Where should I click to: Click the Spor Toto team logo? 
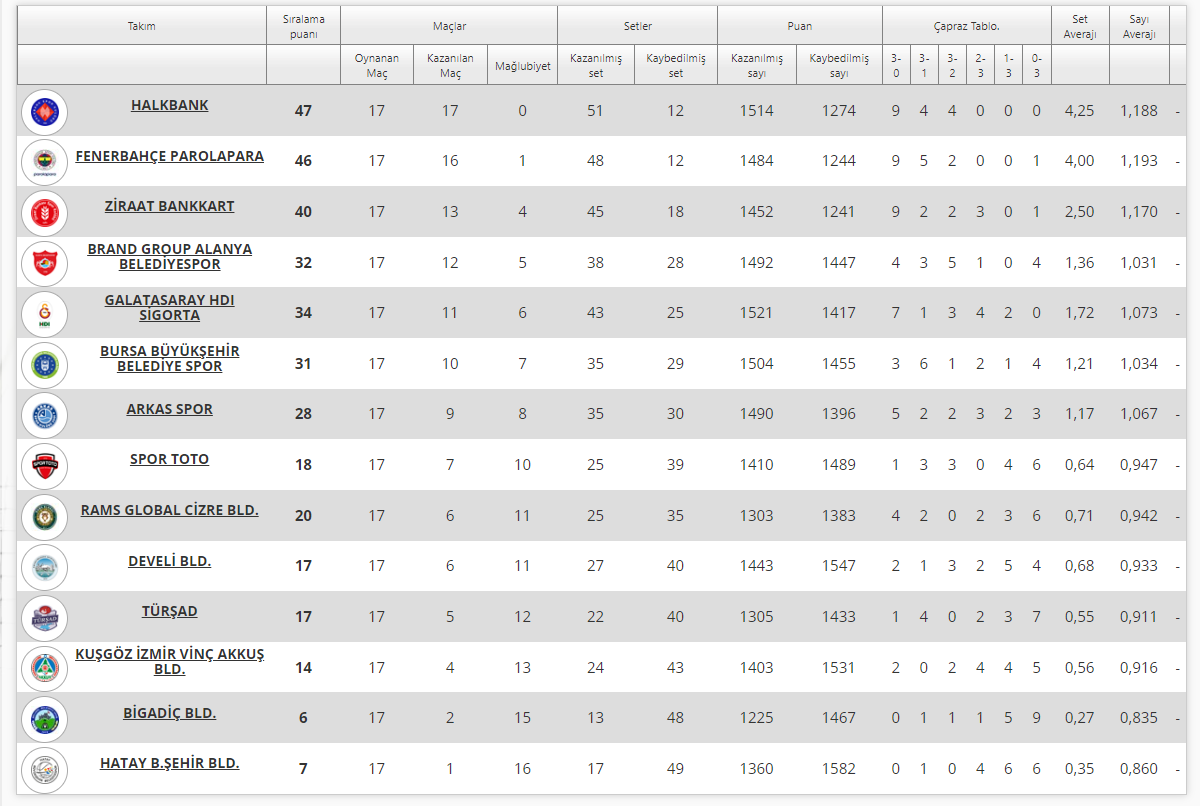click(44, 466)
